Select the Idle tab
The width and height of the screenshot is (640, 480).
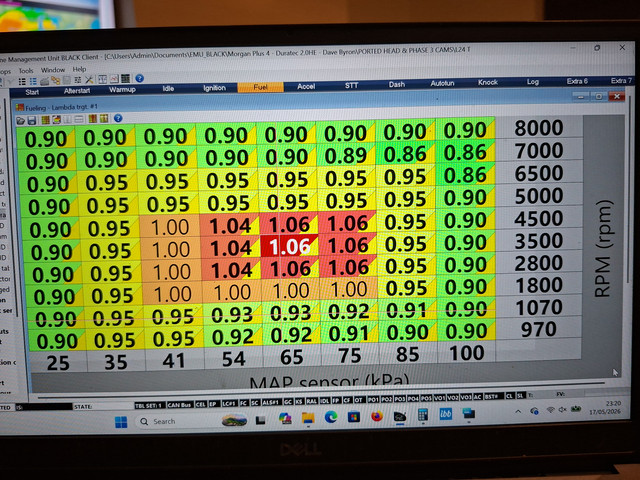(x=168, y=88)
